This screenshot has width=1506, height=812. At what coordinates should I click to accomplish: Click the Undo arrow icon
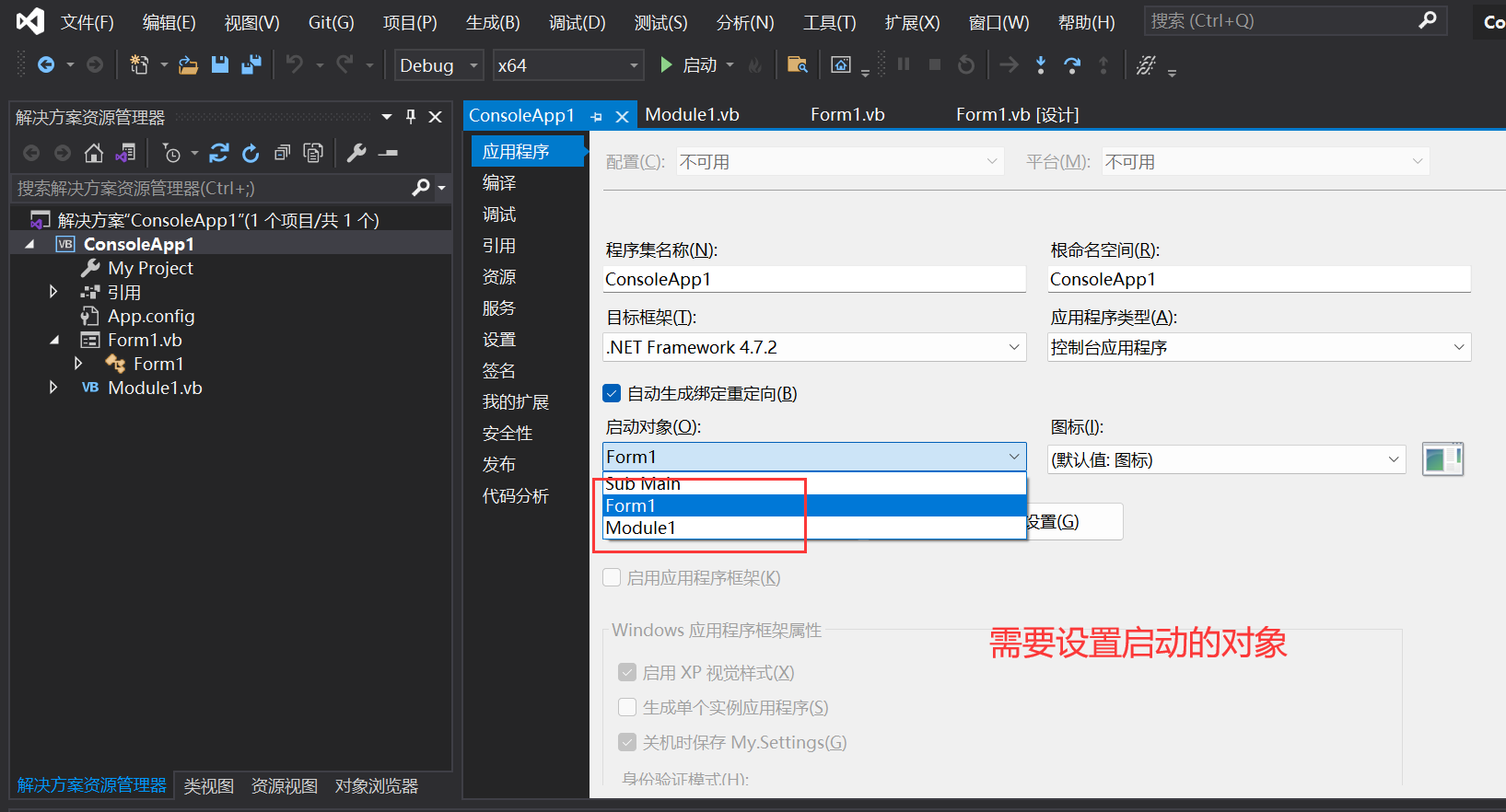click(295, 64)
